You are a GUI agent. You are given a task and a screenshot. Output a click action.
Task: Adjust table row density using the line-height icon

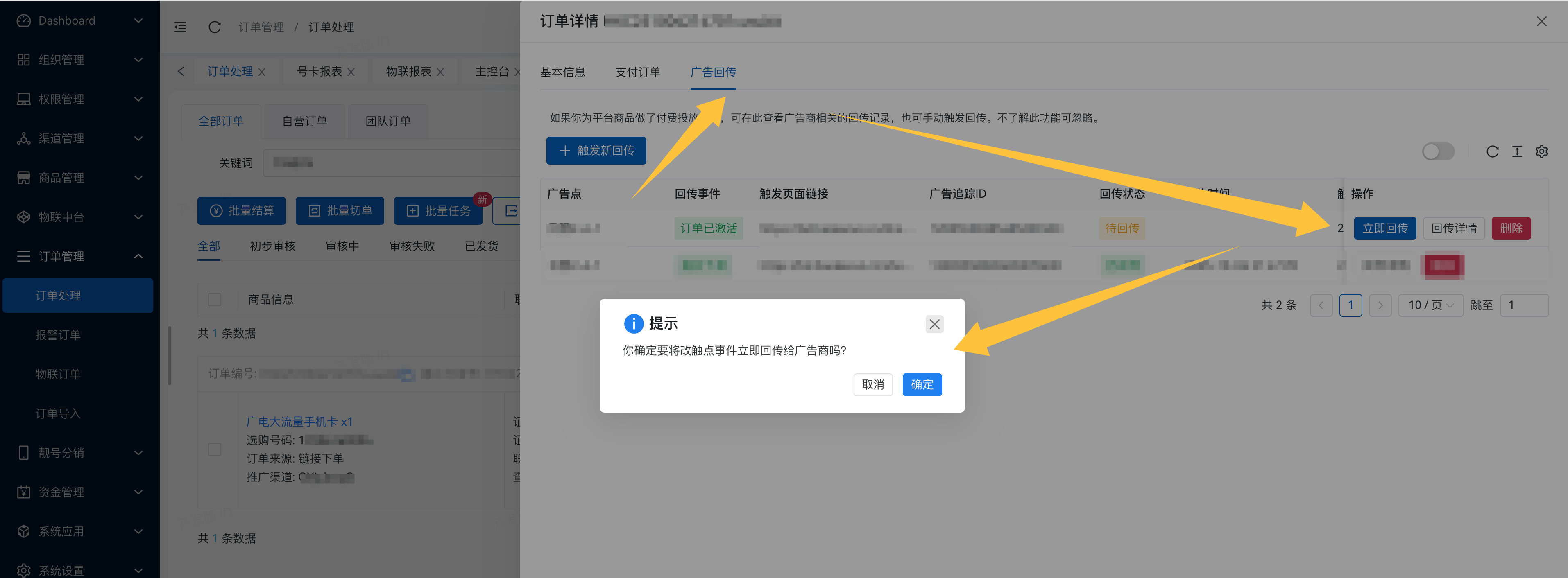click(1516, 151)
